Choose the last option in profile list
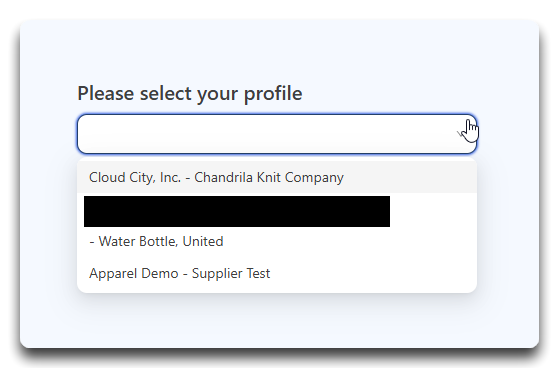Screen dimensions: 559x368 click(277, 274)
